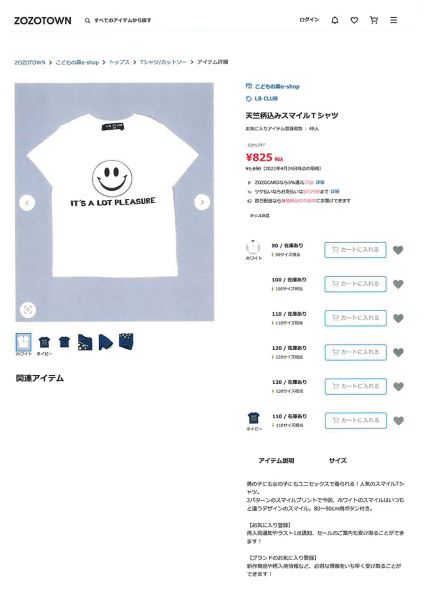
Task: Open favorites heart icon in header
Action: pyautogui.click(x=354, y=20)
